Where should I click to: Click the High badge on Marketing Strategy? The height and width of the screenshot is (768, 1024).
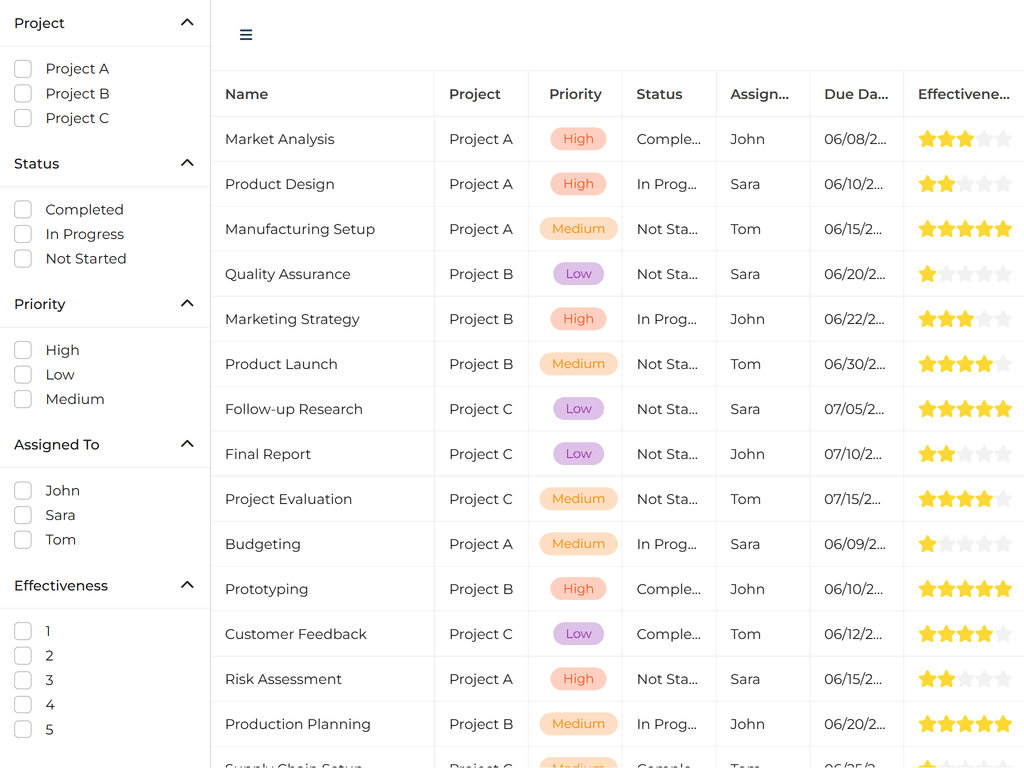point(578,319)
